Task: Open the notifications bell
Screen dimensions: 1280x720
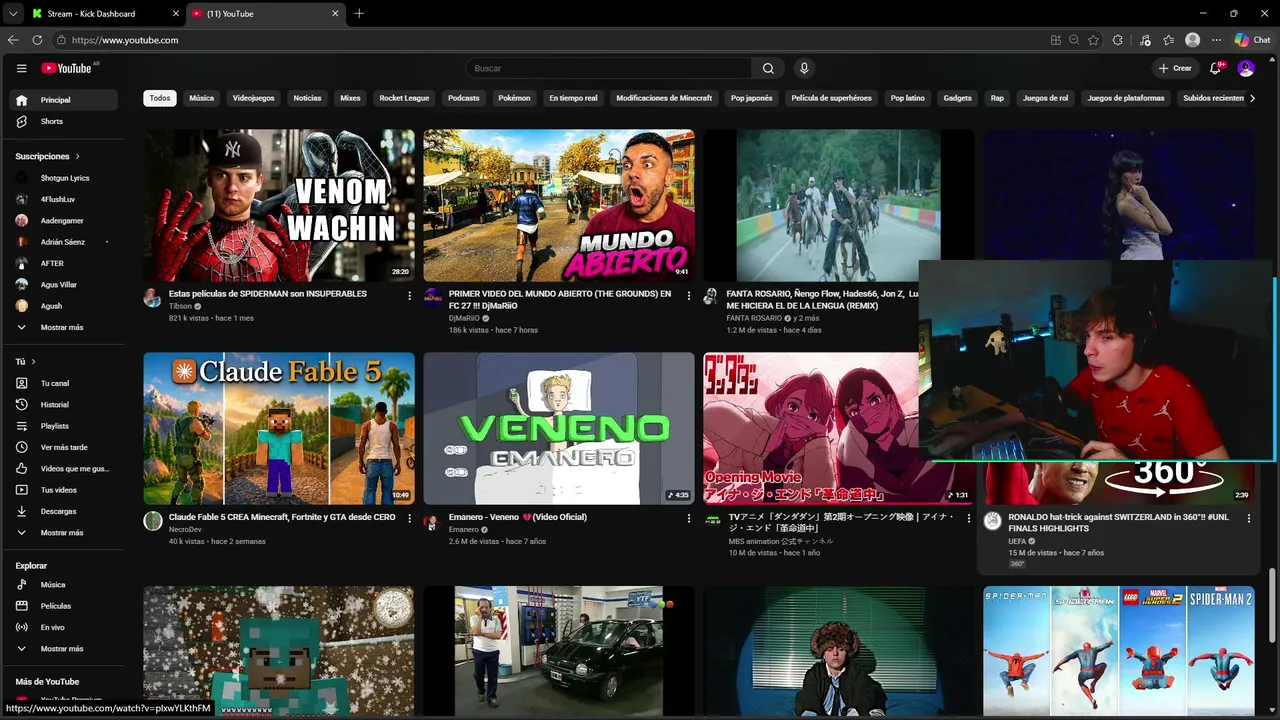Action: pos(1216,68)
